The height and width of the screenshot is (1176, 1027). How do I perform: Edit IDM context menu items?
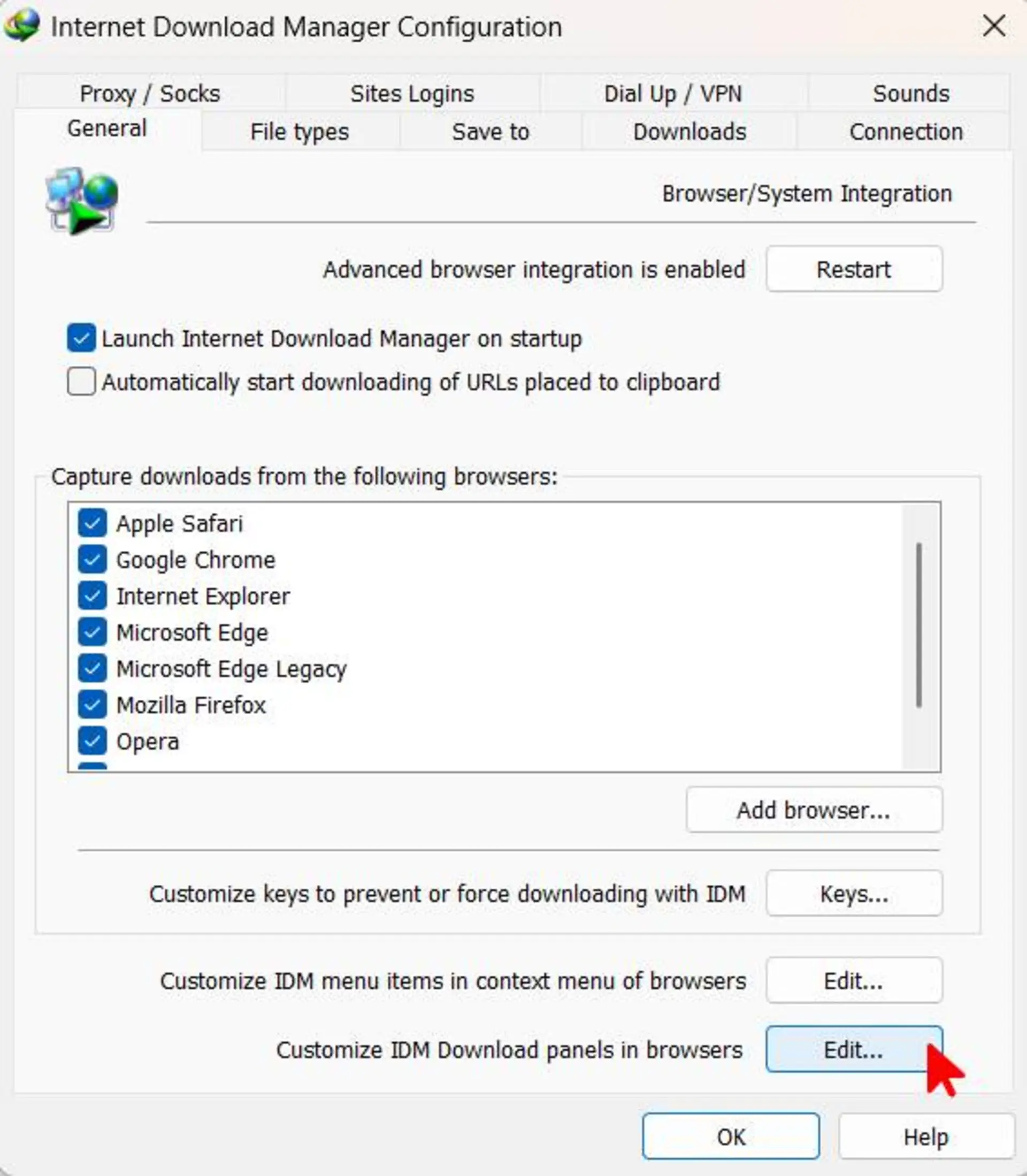854,981
